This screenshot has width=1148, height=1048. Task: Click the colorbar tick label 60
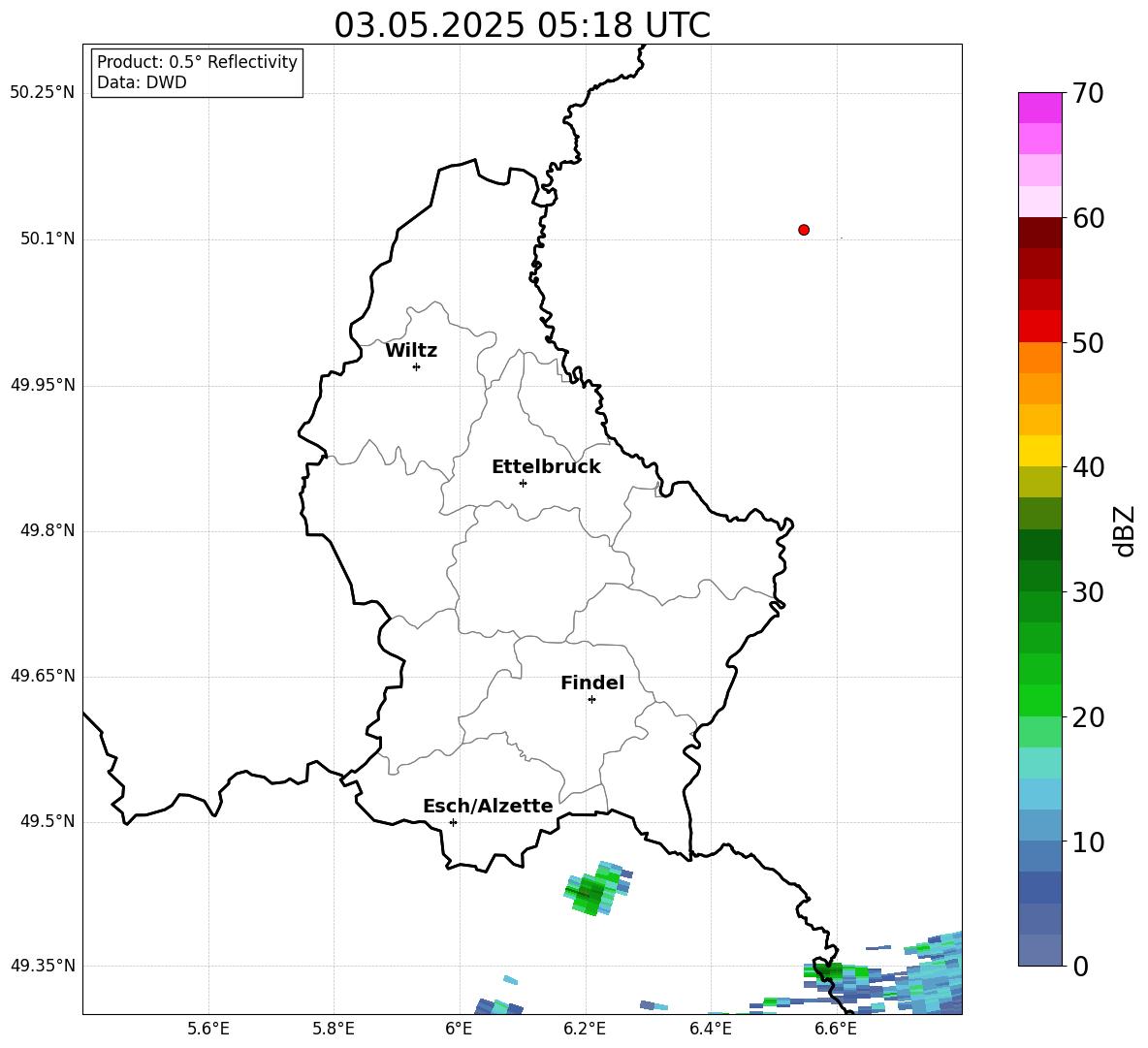[1087, 218]
